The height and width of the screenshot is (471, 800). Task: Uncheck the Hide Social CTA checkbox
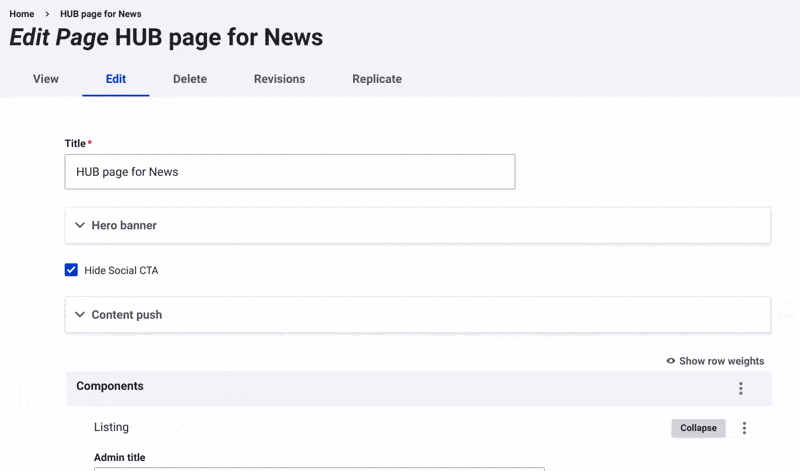(71, 270)
